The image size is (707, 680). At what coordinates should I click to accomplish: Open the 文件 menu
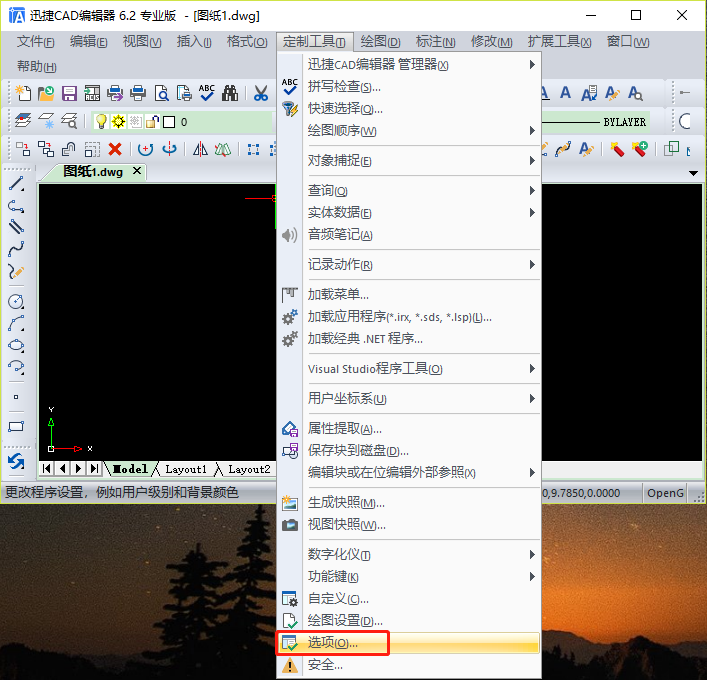(36, 42)
